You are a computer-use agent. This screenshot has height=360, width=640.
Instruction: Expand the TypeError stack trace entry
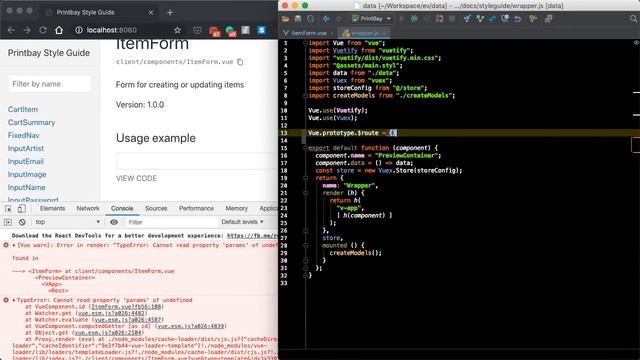(14, 300)
